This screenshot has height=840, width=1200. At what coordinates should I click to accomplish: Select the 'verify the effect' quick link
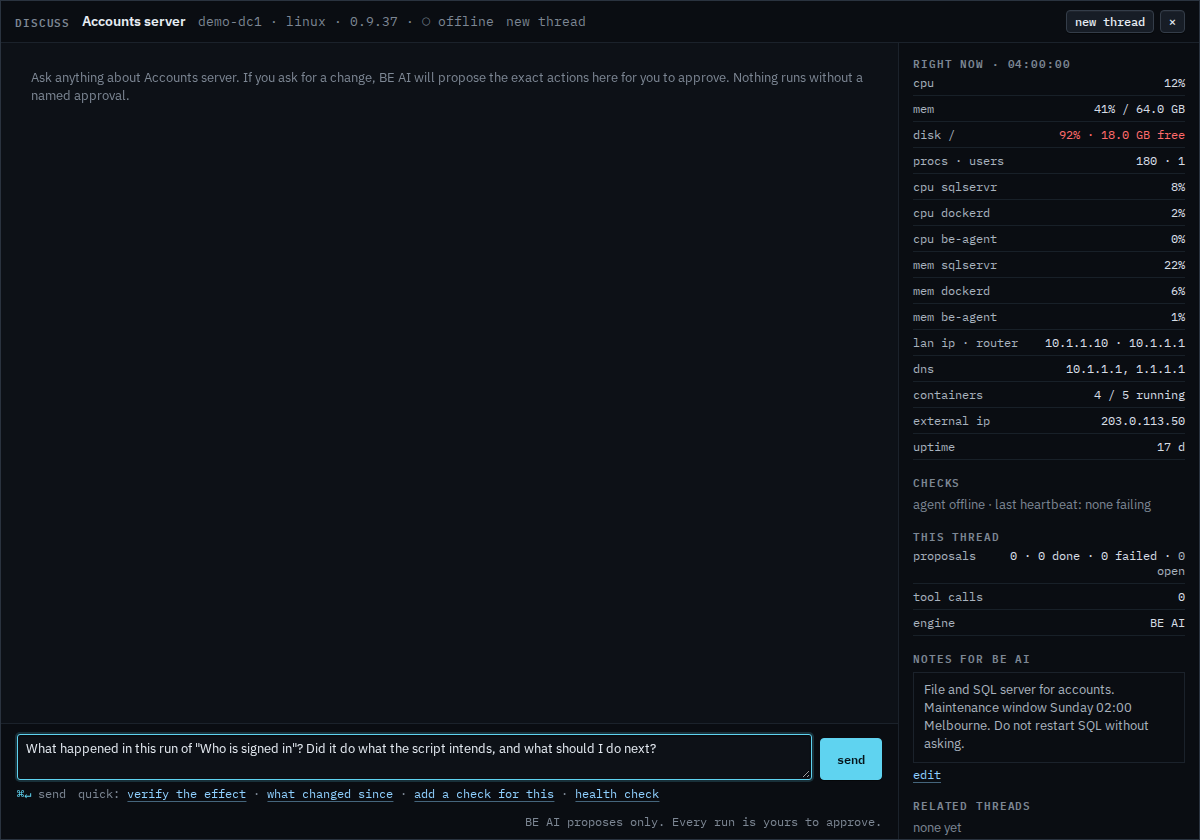coord(186,794)
